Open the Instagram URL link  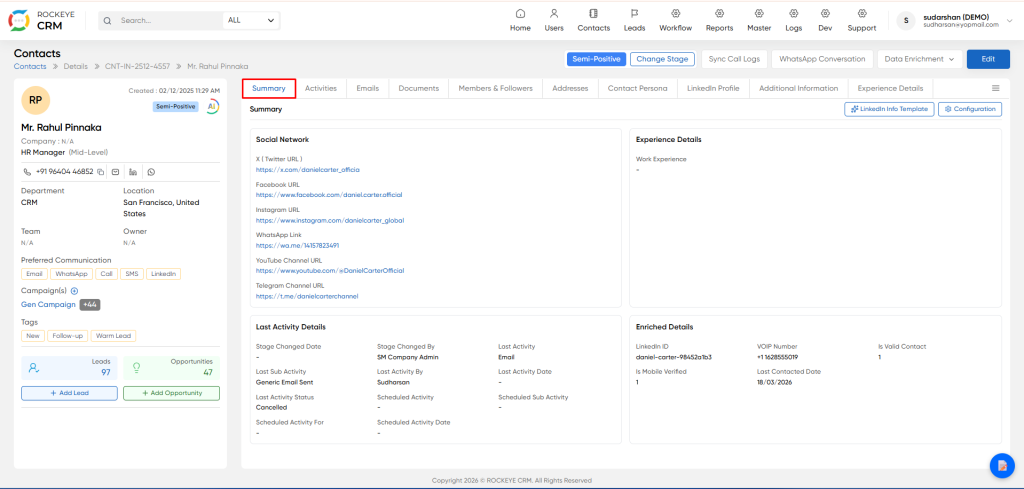tap(330, 220)
